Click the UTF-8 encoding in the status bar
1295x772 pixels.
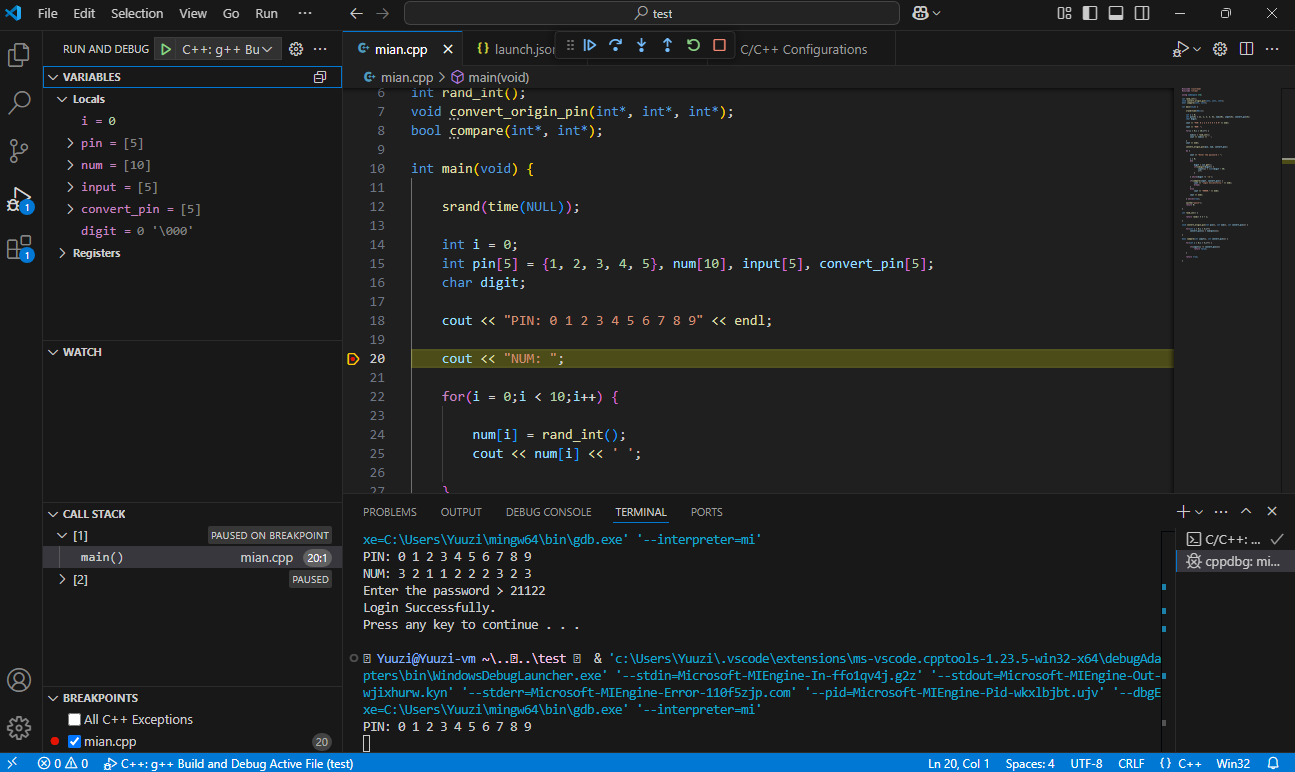click(x=1086, y=763)
